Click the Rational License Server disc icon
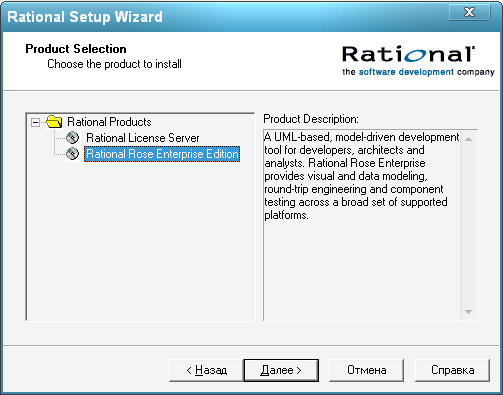 coord(72,137)
